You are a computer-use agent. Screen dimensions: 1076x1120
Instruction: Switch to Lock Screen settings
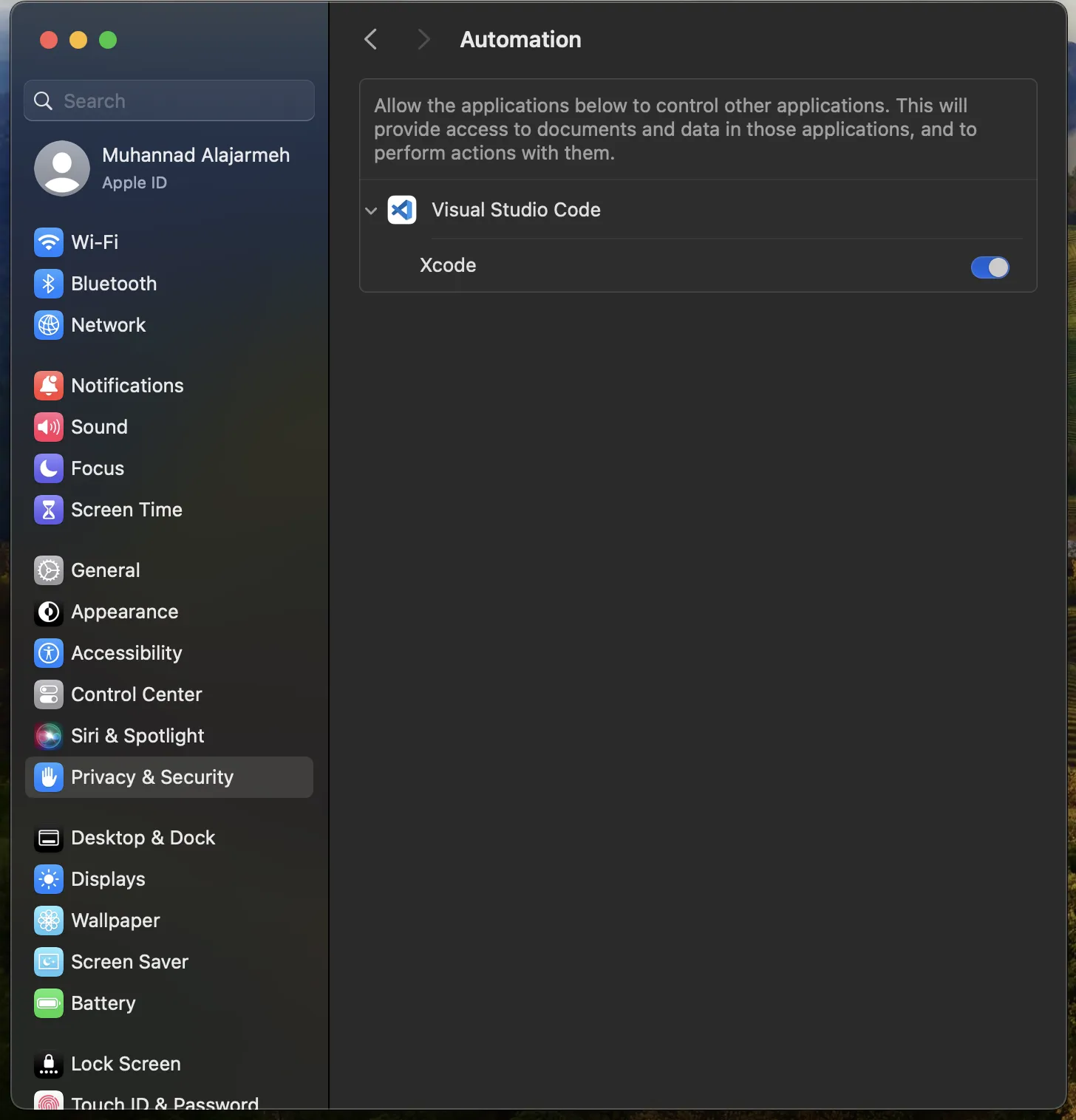pyautogui.click(x=169, y=1064)
